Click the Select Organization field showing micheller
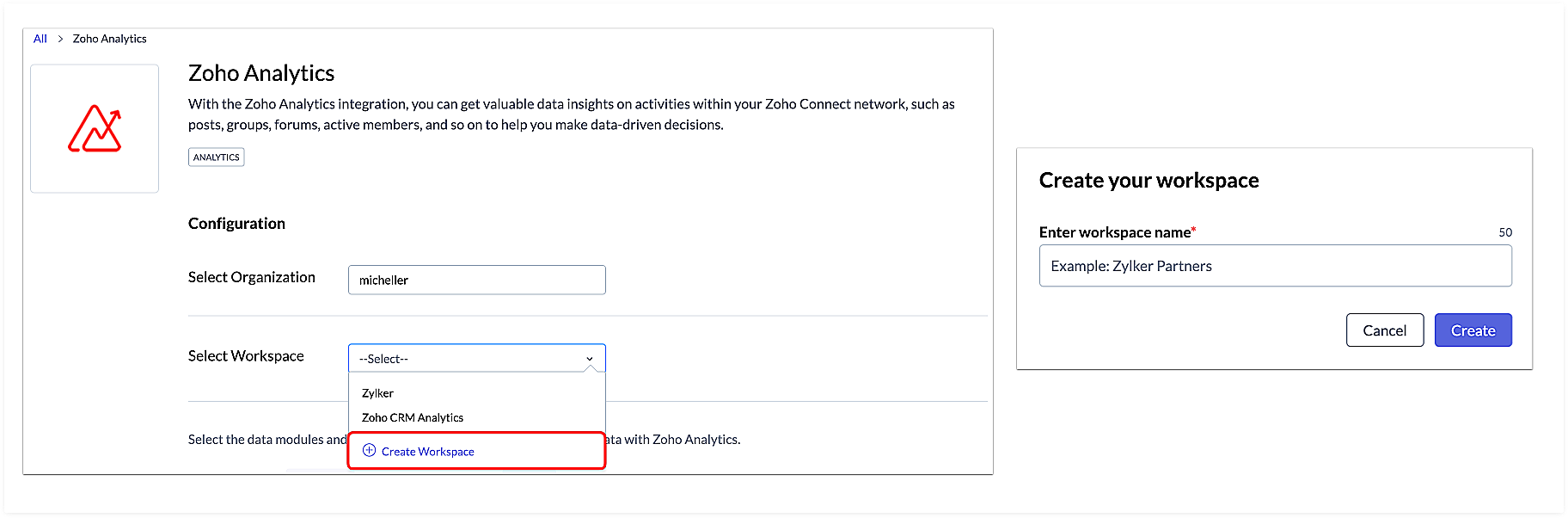 (x=476, y=280)
